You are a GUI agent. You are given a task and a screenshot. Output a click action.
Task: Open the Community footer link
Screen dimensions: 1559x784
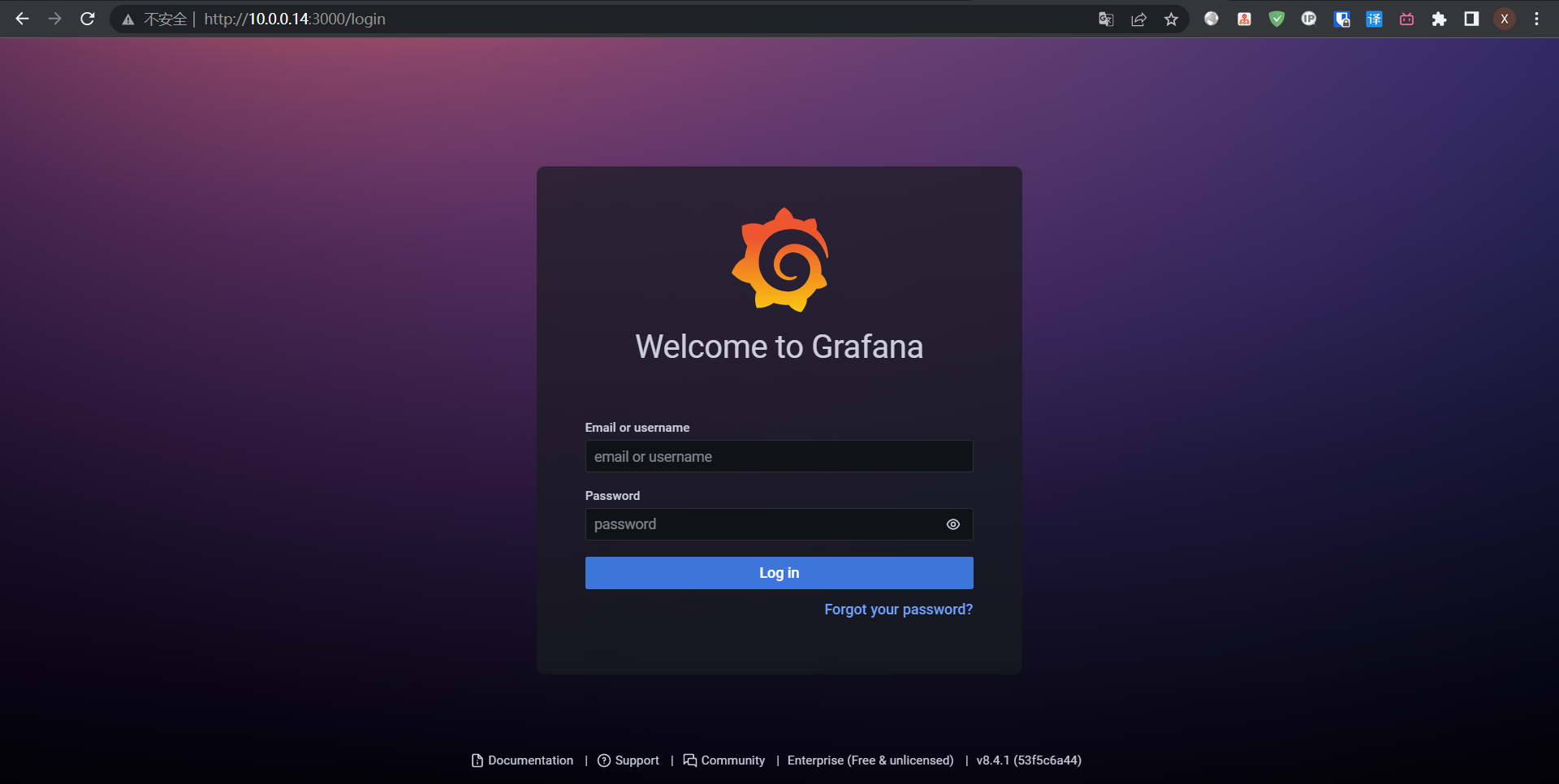724,760
